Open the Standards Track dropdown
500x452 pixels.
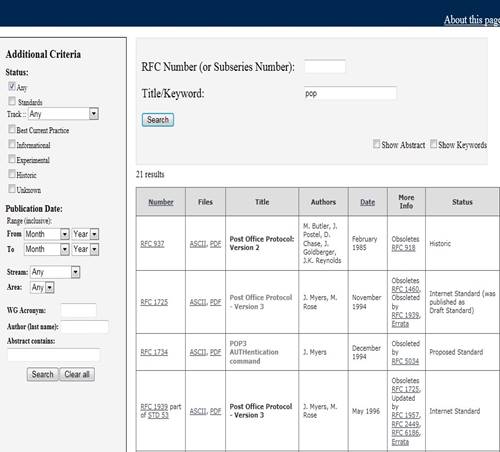click(63, 114)
